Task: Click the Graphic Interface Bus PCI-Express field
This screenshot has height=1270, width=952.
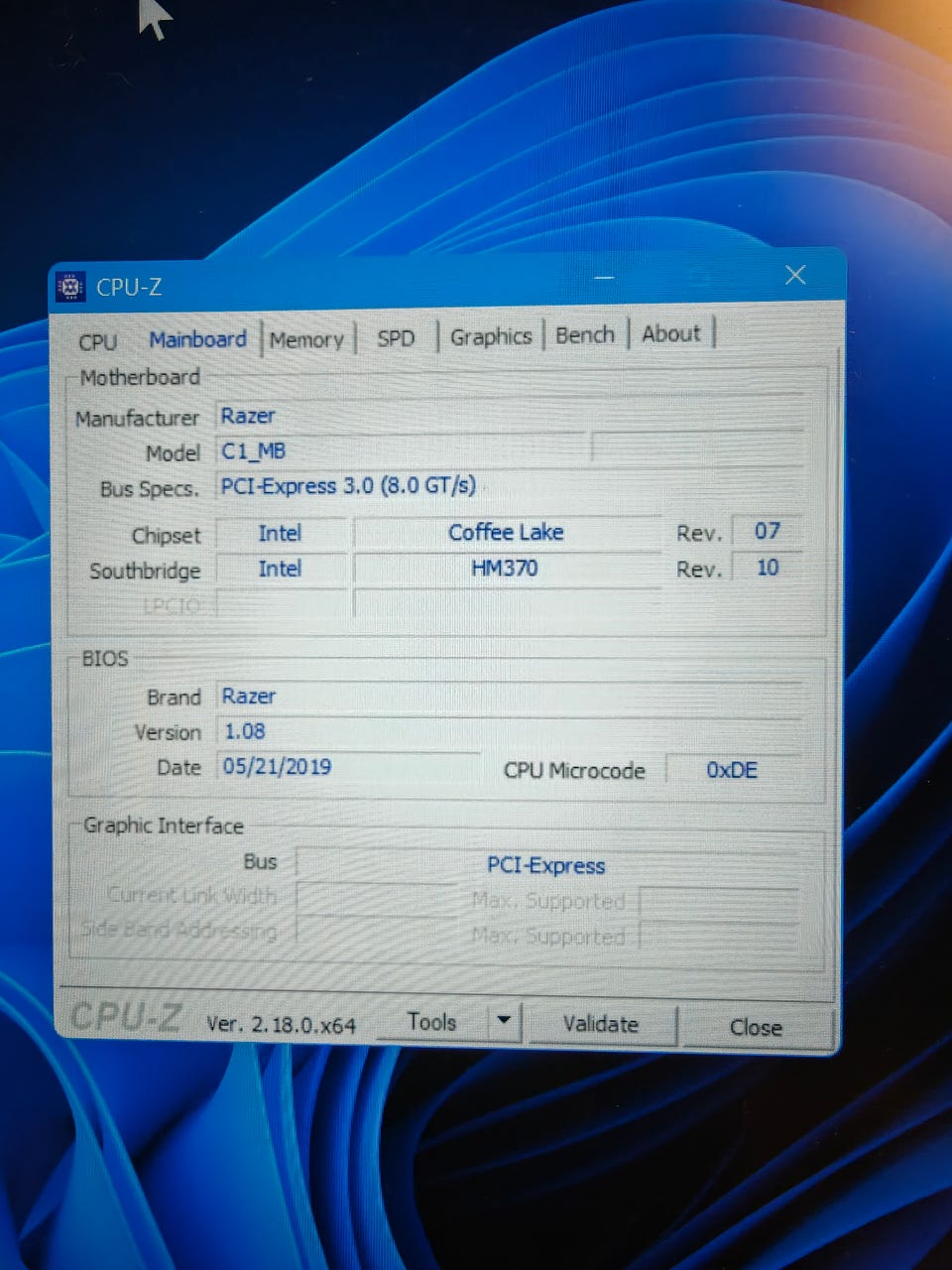Action: click(x=547, y=864)
